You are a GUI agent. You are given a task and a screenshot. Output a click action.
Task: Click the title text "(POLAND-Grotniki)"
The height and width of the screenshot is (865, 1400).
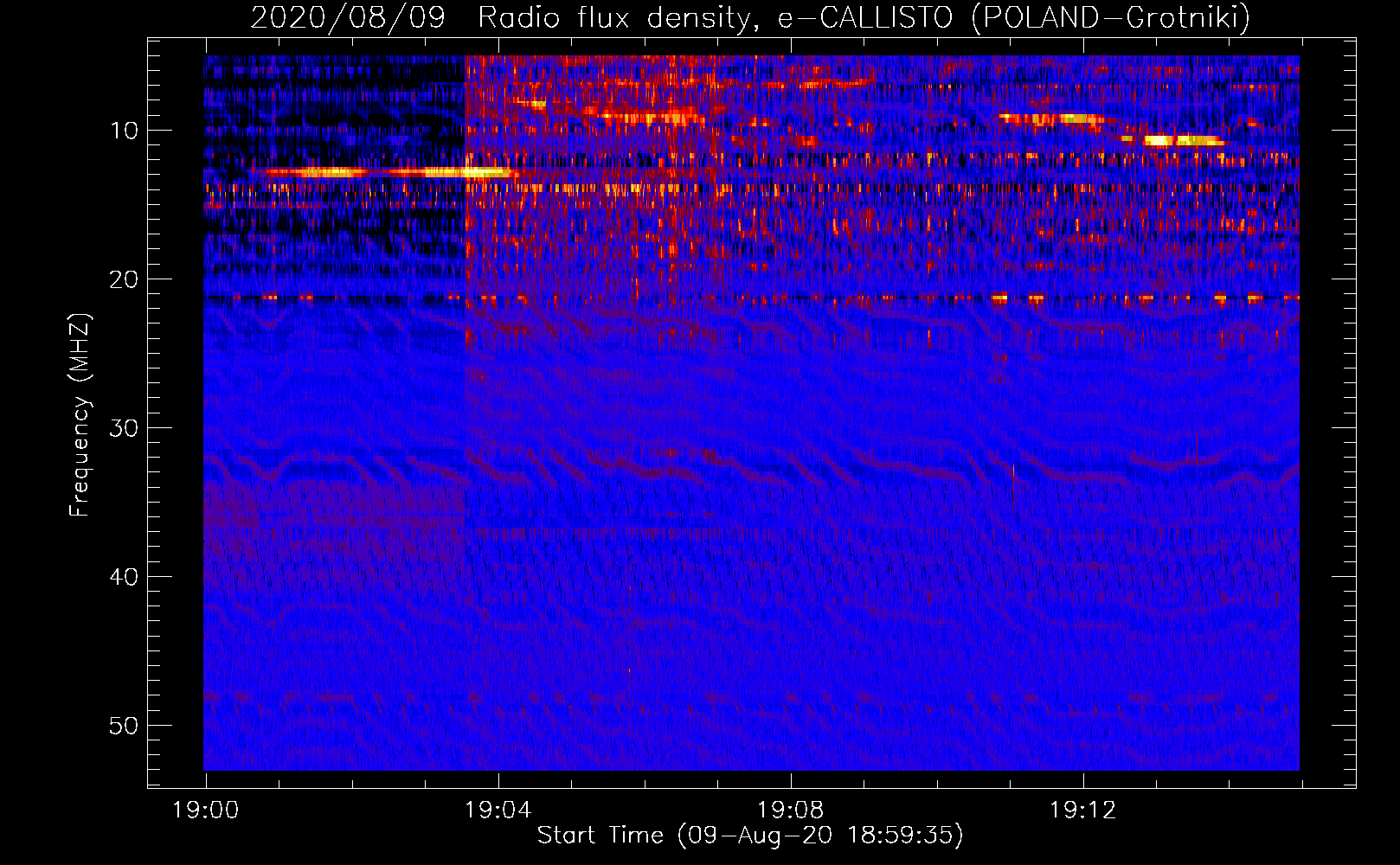pos(1110,18)
